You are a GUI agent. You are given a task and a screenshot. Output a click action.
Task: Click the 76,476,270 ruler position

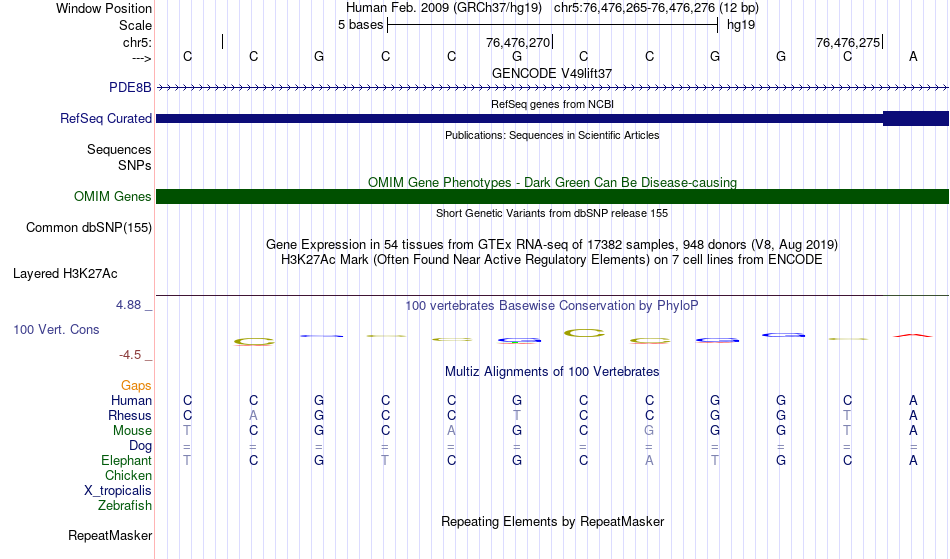pyautogui.click(x=518, y=42)
